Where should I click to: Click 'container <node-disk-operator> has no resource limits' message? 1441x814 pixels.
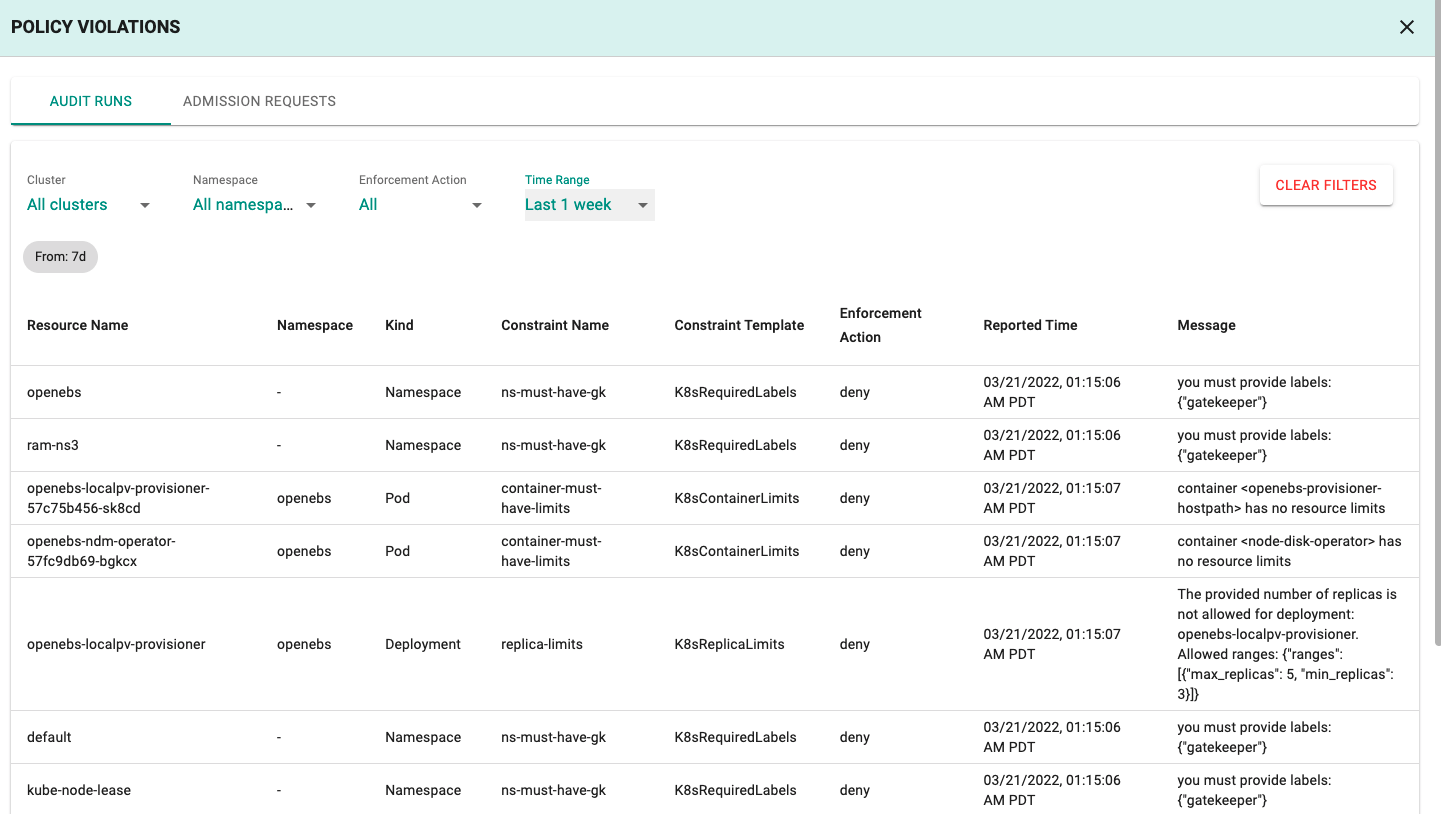click(1289, 551)
